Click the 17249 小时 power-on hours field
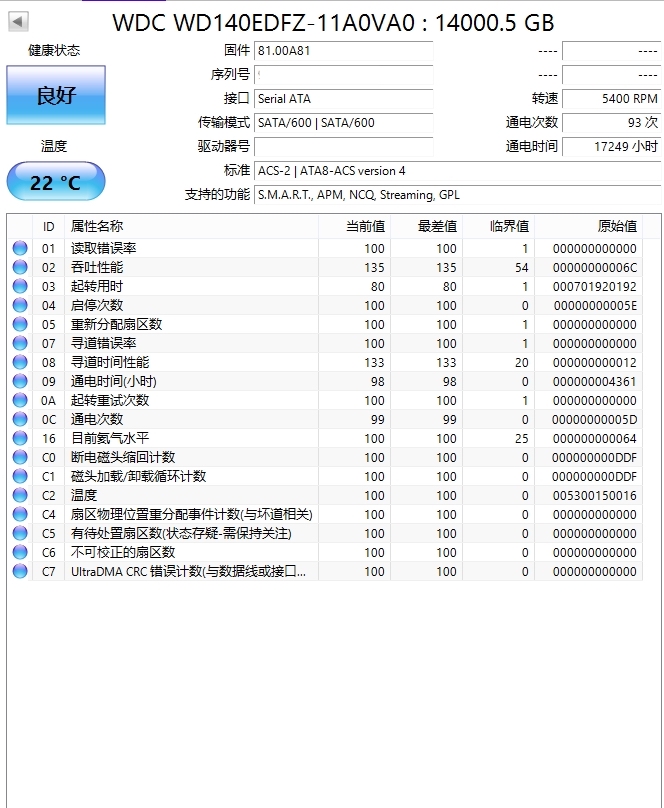664x808 pixels. coord(611,147)
